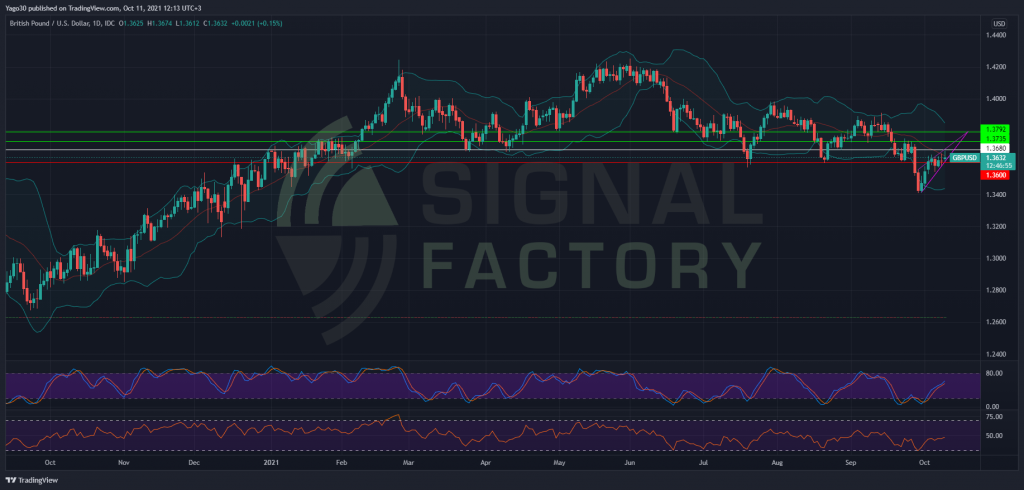The image size is (1024, 490).
Task: Click the GBPUSD symbol tag near last price
Action: click(x=964, y=157)
